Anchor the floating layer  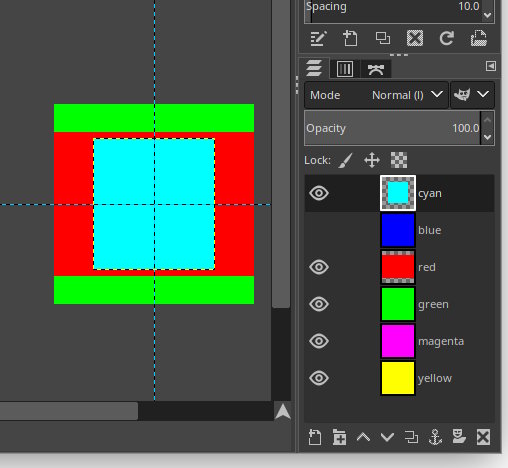(435, 437)
